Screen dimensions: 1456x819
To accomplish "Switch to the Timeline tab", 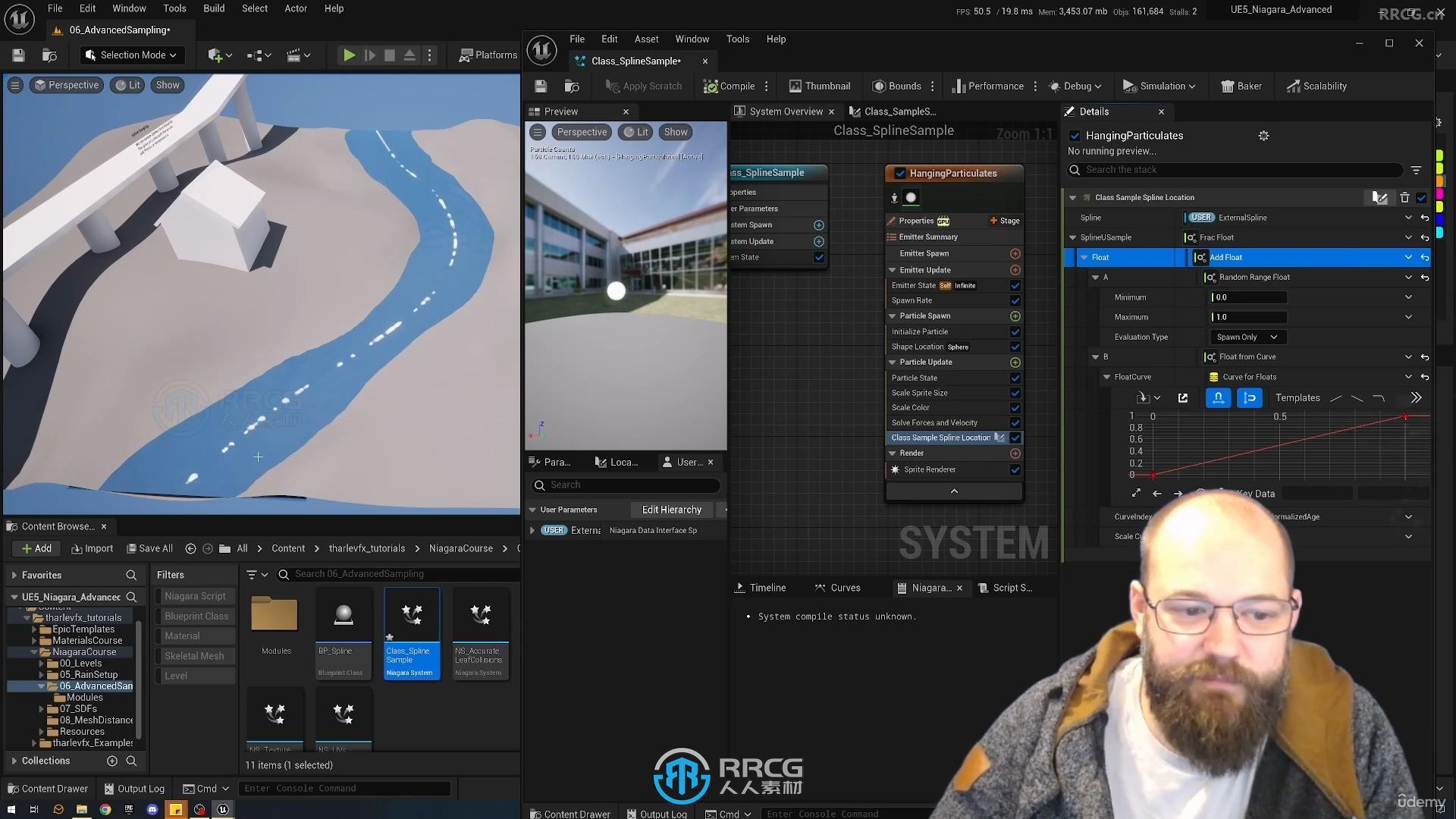I will (761, 588).
